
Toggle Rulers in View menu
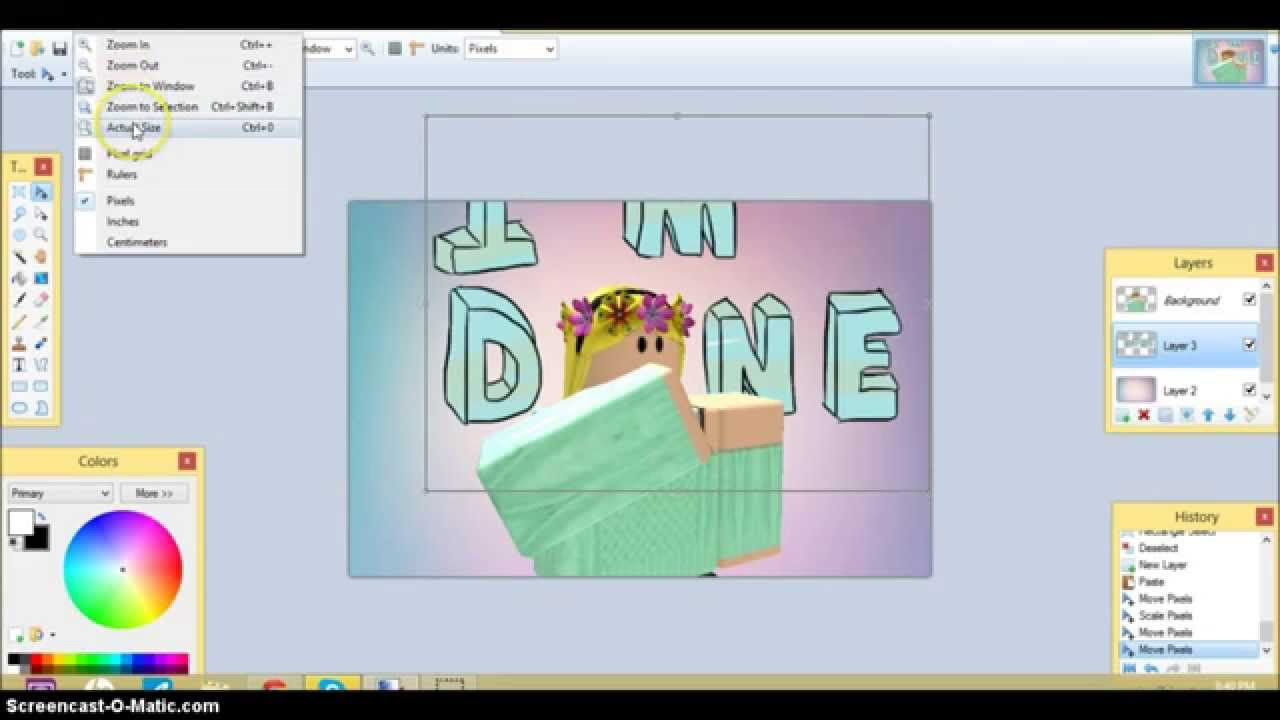(x=188, y=174)
